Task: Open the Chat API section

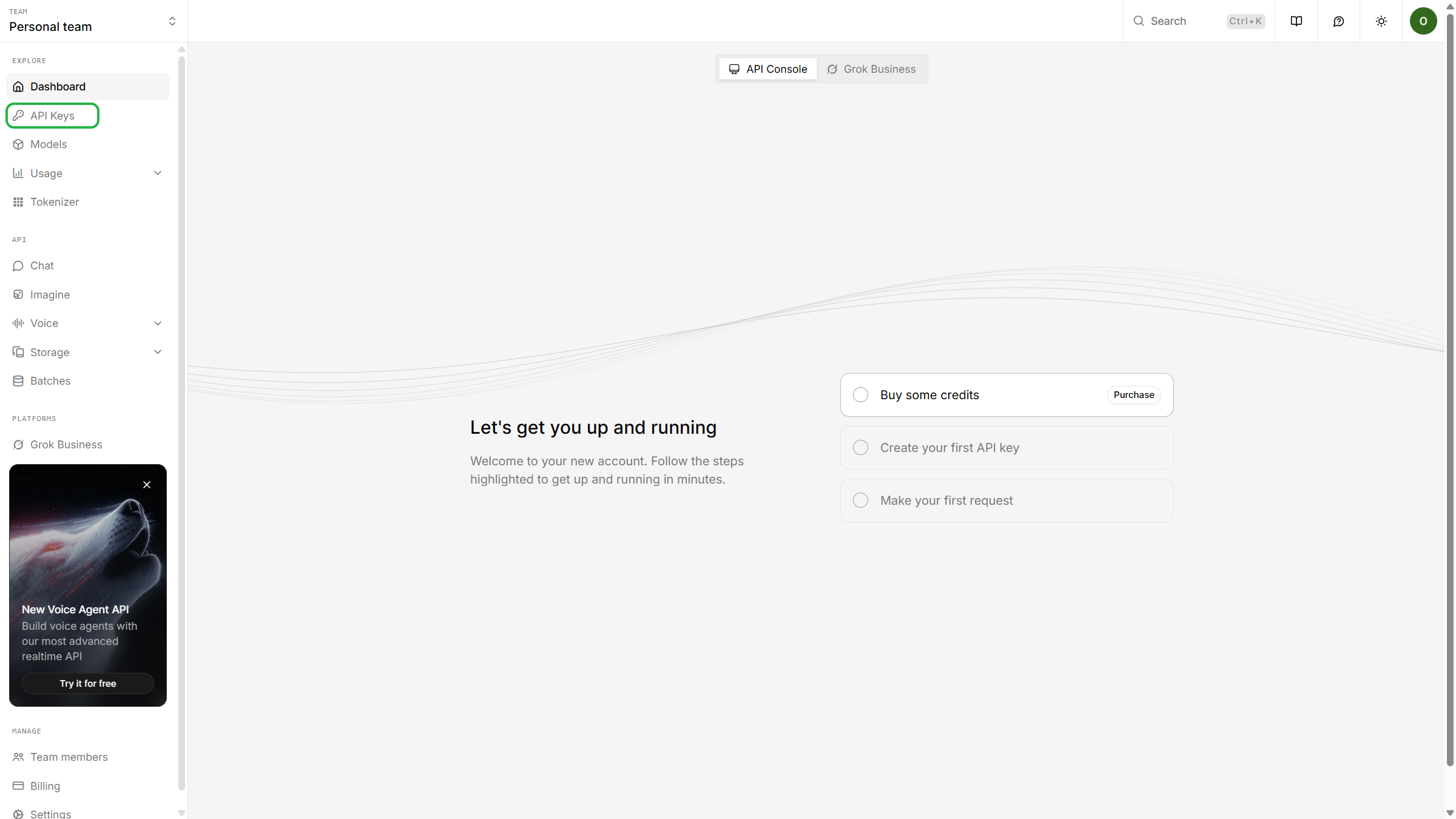Action: click(42, 265)
